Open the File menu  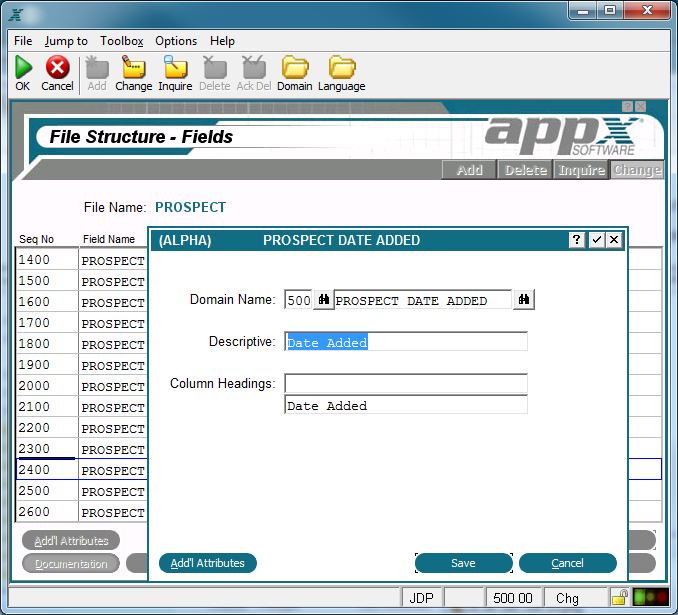pyautogui.click(x=23, y=41)
